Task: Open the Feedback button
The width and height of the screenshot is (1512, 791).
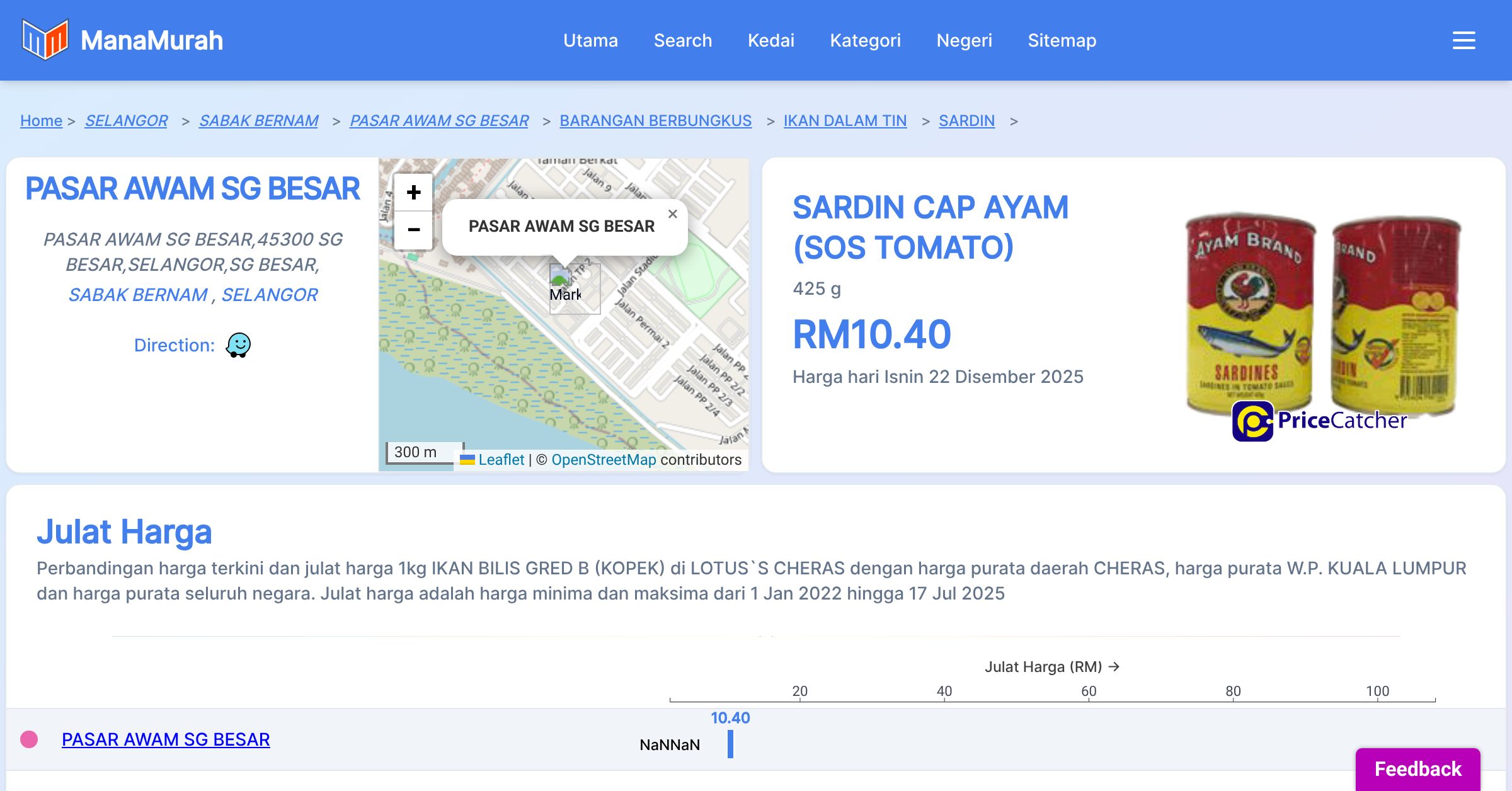Action: click(1417, 769)
